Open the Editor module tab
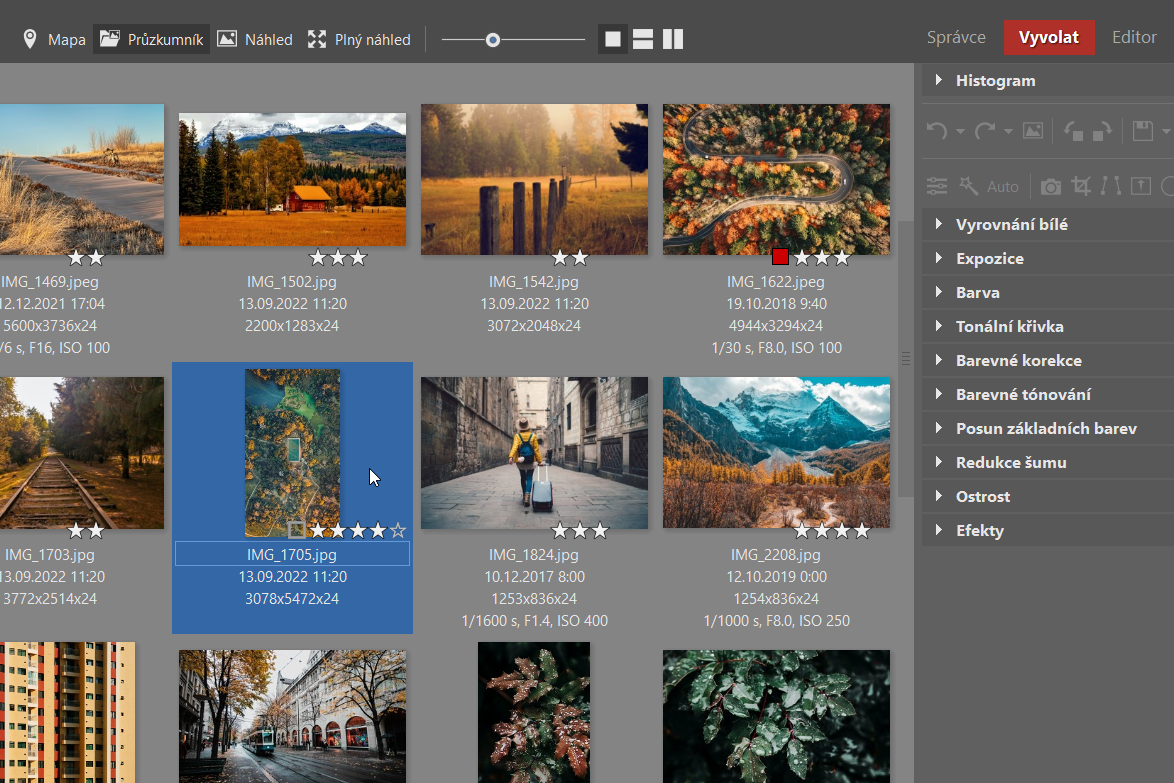1174x783 pixels. [1134, 38]
